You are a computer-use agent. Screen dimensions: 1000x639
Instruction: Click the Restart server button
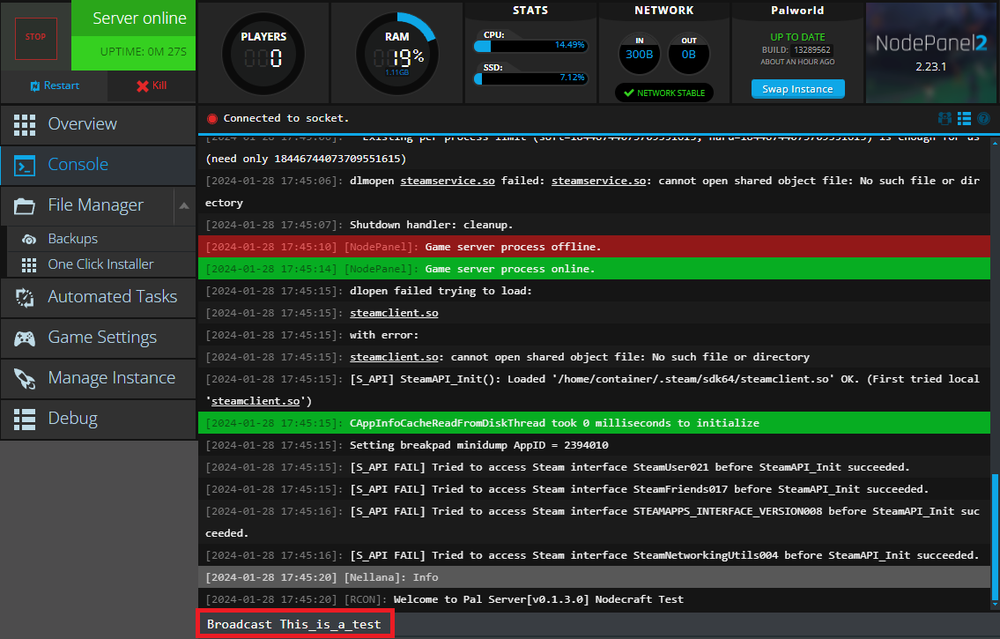pyautogui.click(x=54, y=86)
